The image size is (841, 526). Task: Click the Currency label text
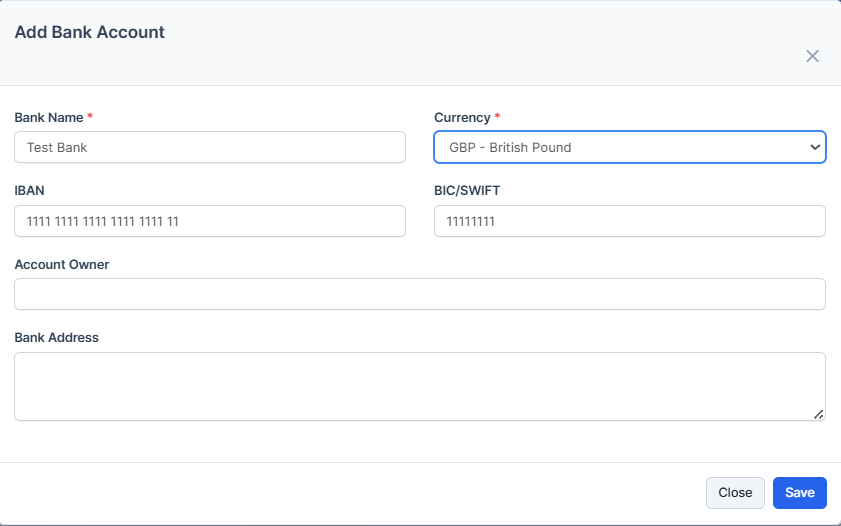coord(462,118)
